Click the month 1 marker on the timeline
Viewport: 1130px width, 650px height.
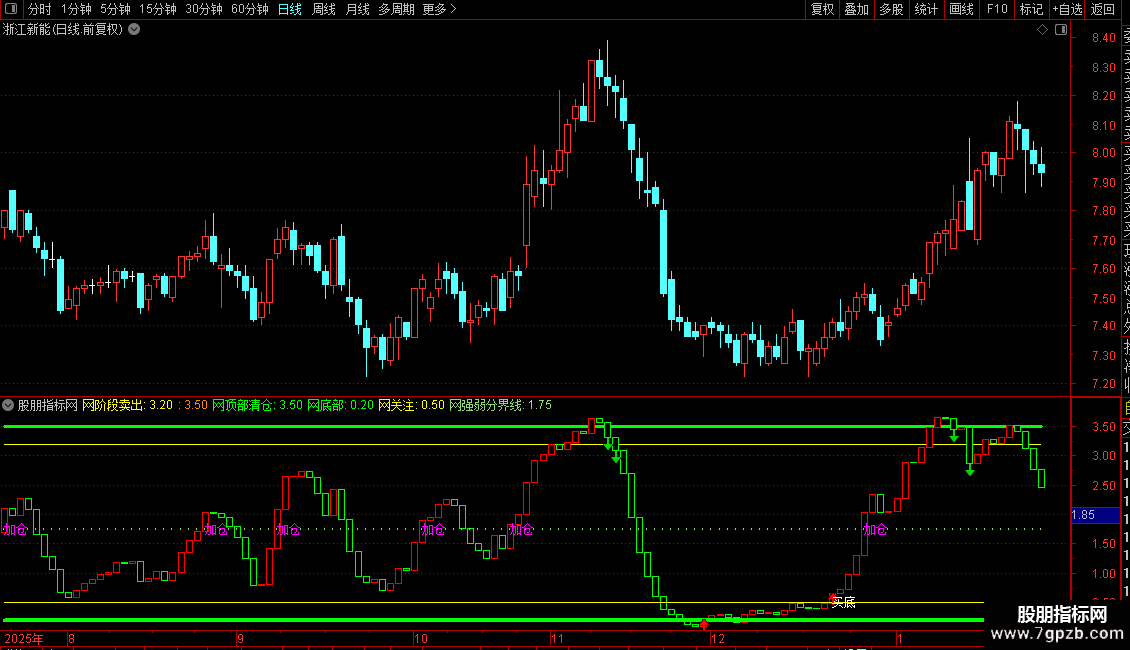(x=899, y=638)
